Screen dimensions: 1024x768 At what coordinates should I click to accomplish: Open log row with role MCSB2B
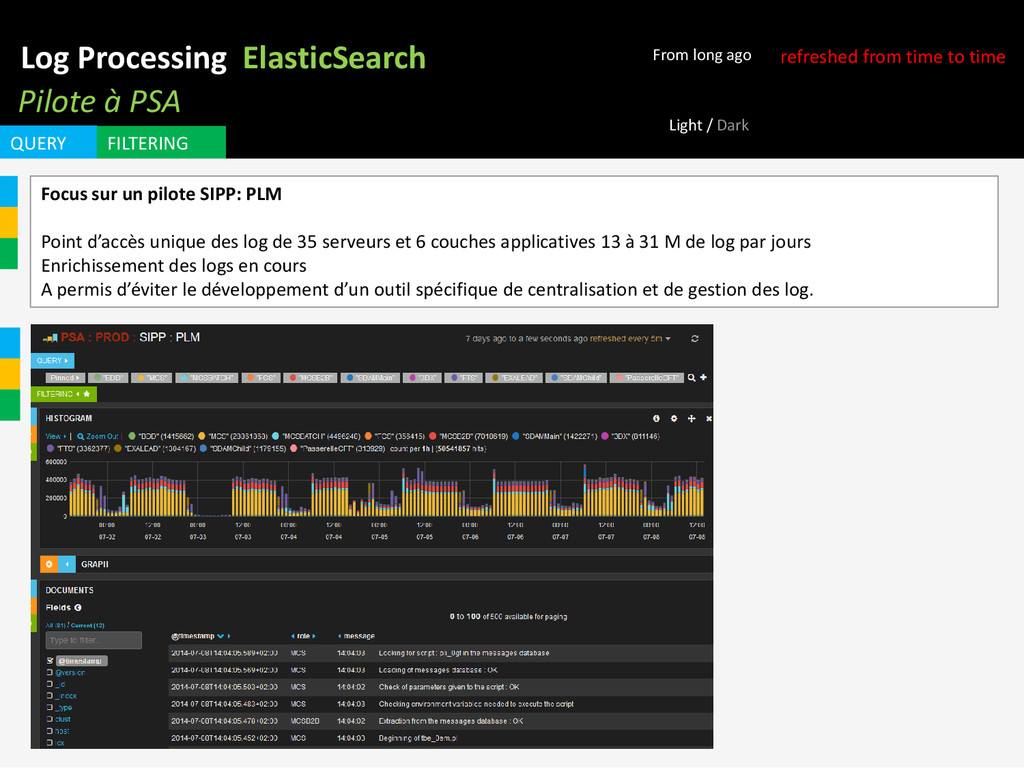pos(441,721)
